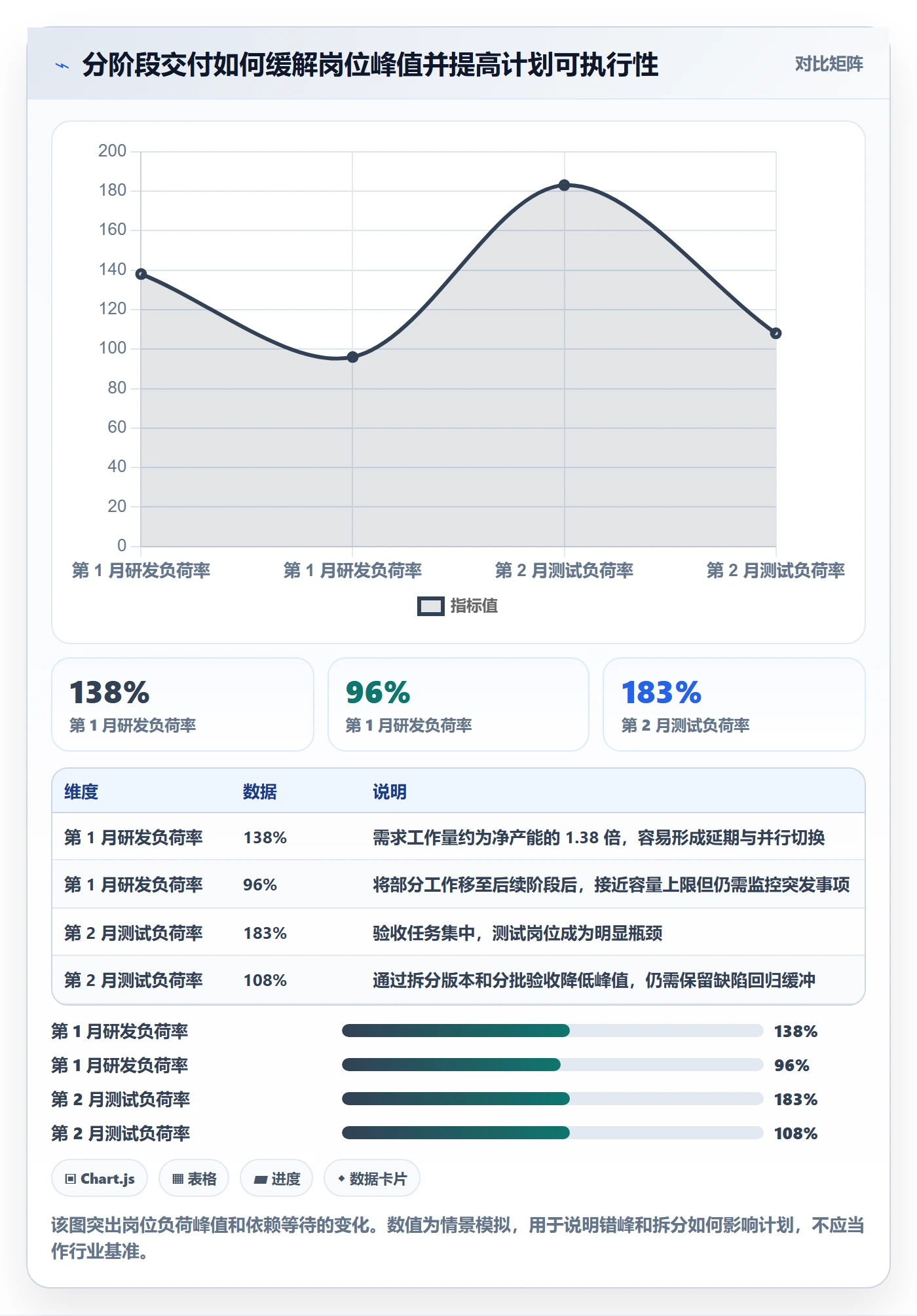This screenshot has height=1316, width=917.
Task: Click the 说明 column header
Action: click(x=390, y=792)
